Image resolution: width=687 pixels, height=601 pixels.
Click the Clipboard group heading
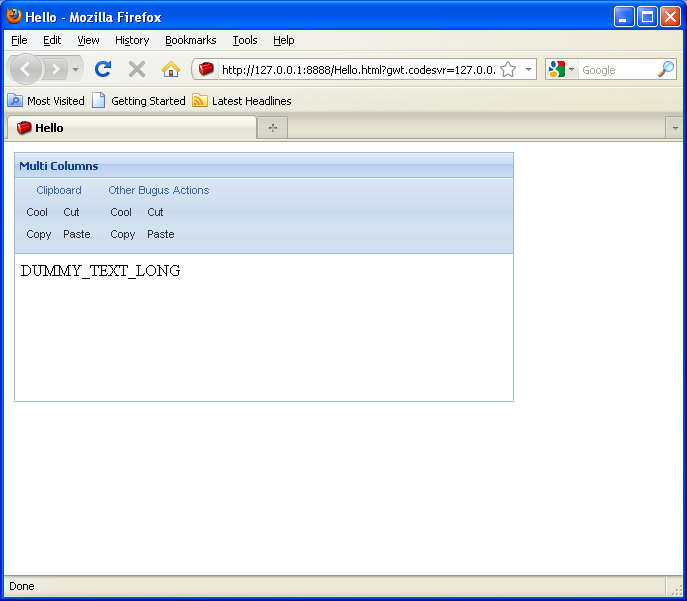point(59,190)
